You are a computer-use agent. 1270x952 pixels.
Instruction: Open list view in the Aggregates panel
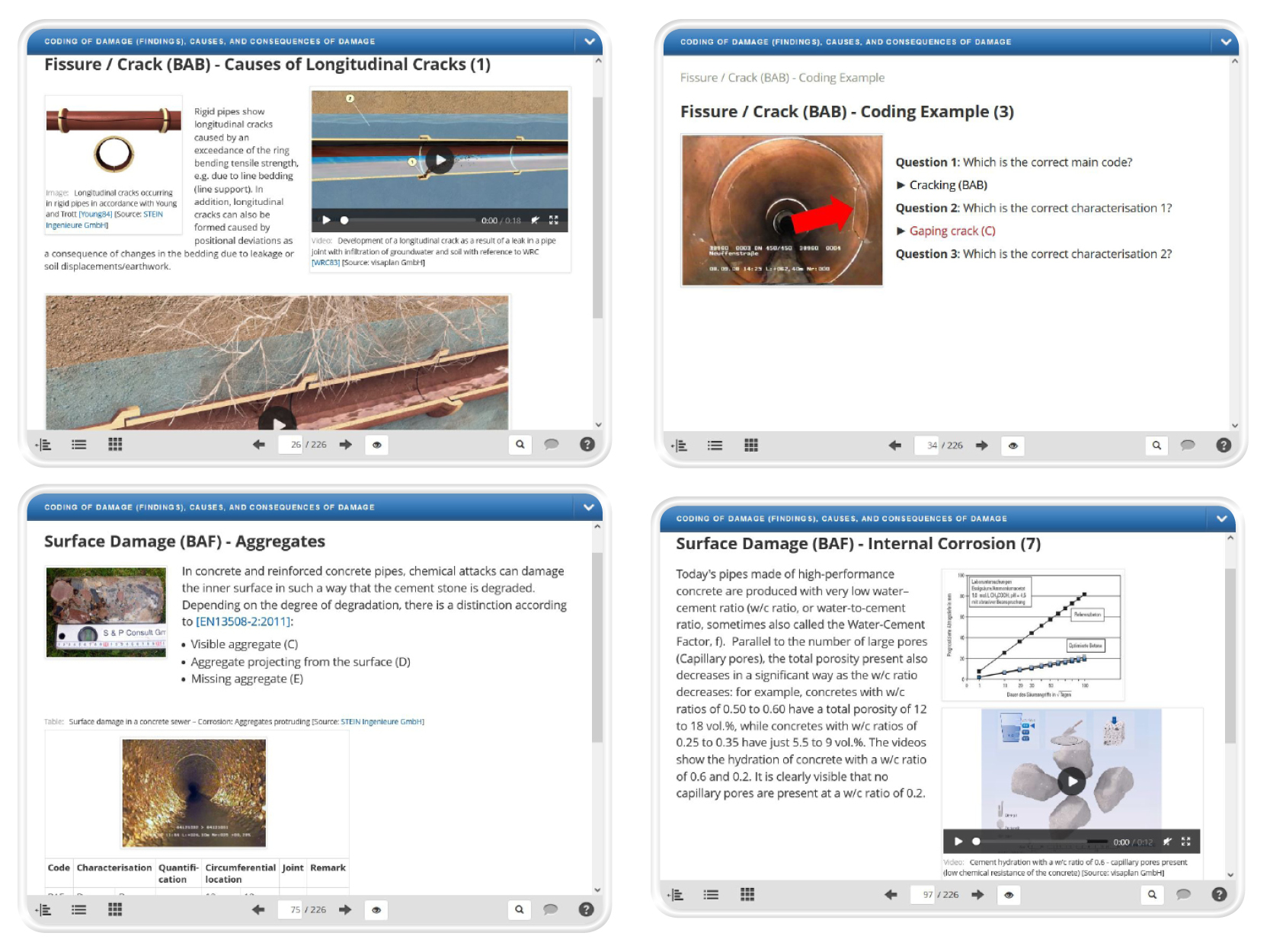79,909
